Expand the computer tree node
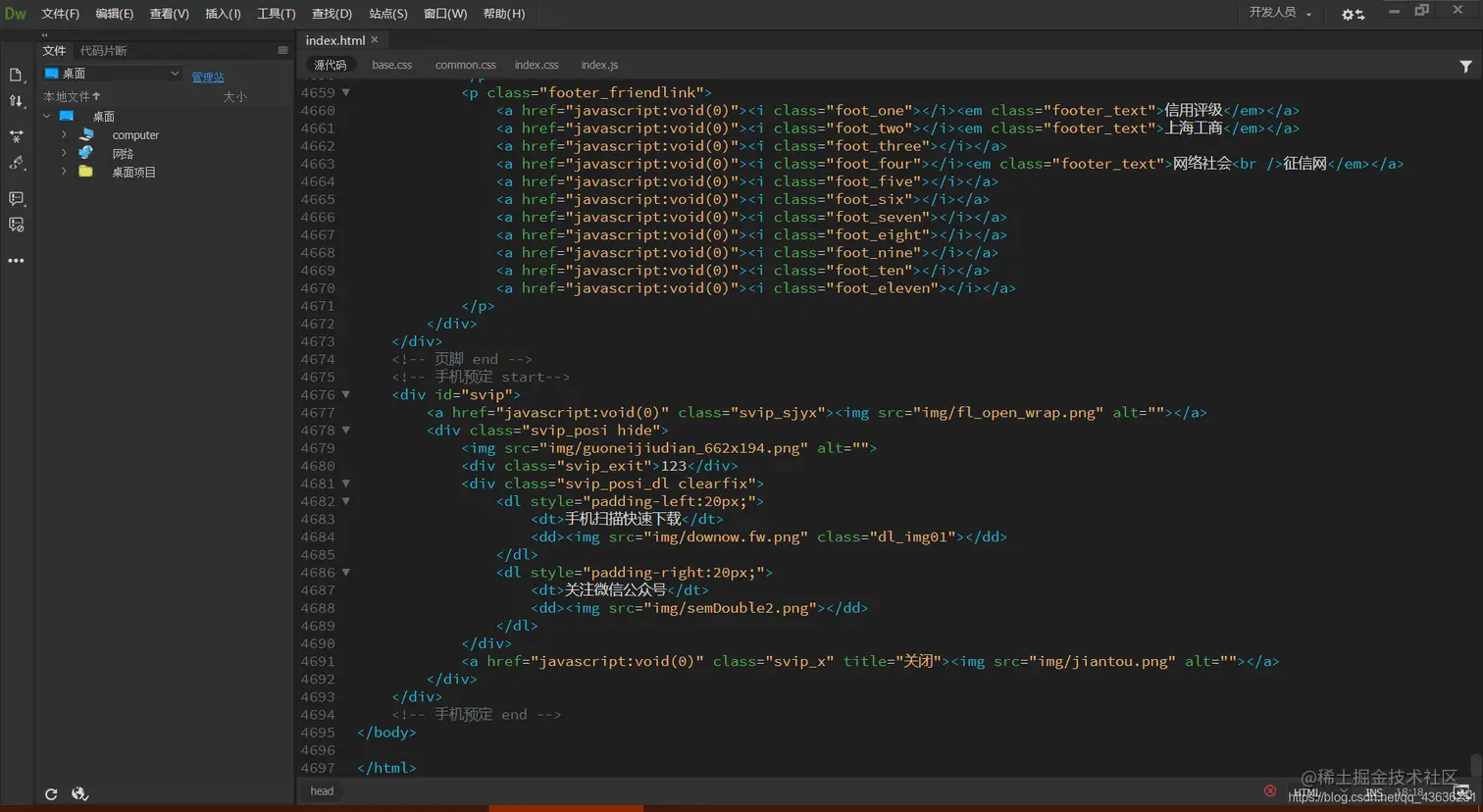 pos(64,134)
